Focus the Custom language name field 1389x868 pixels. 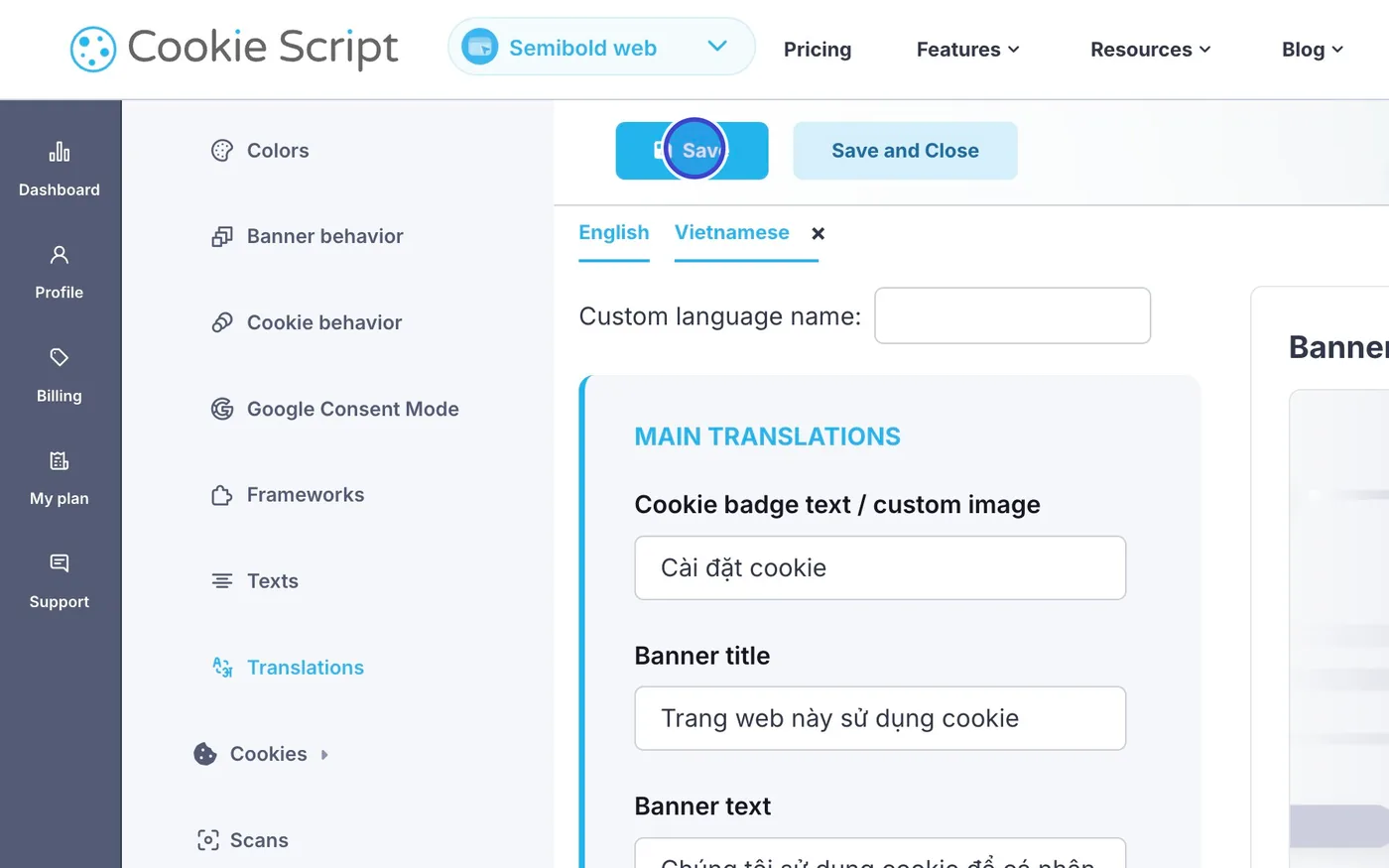(1012, 315)
